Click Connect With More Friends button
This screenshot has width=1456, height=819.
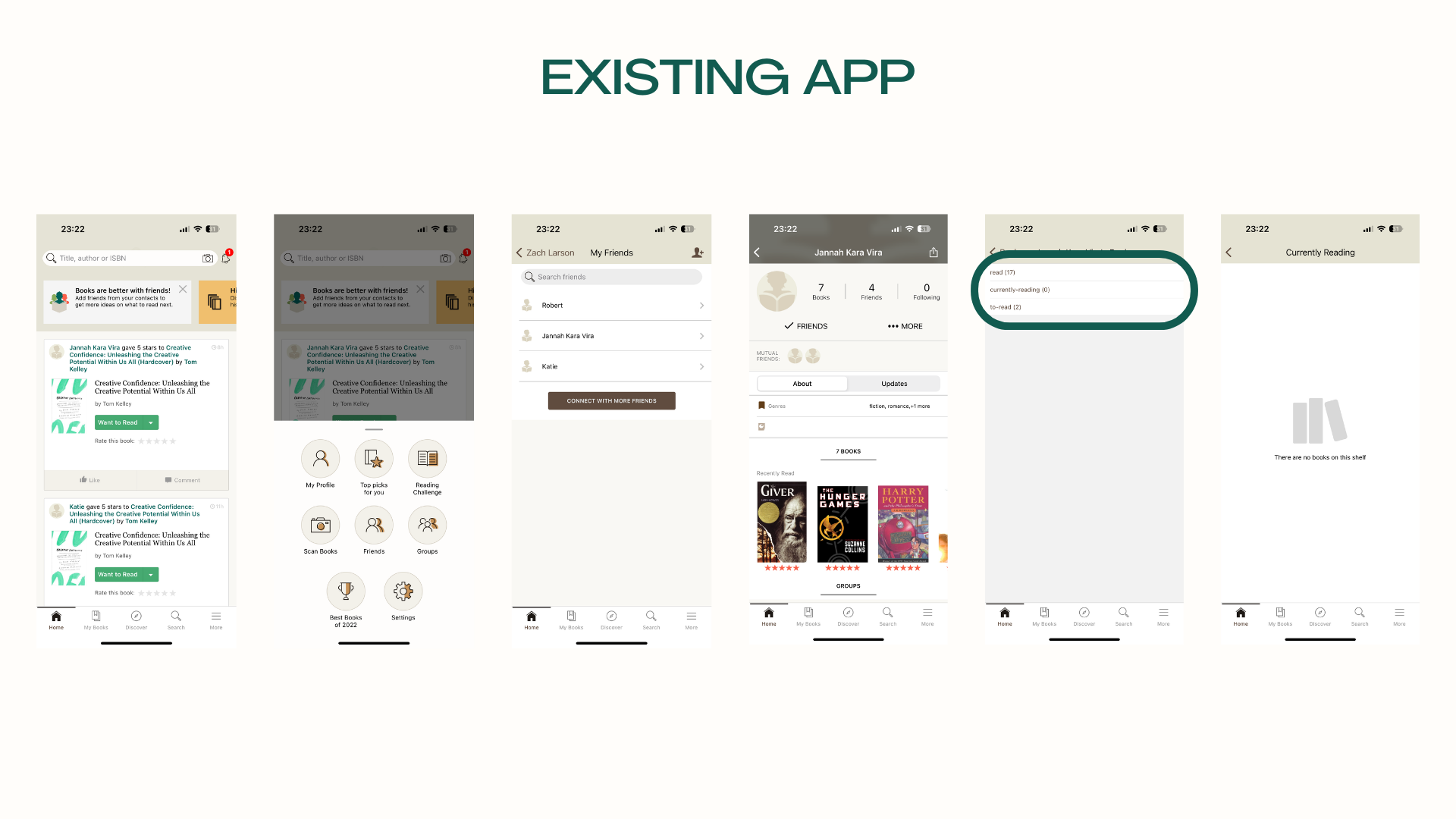611,401
